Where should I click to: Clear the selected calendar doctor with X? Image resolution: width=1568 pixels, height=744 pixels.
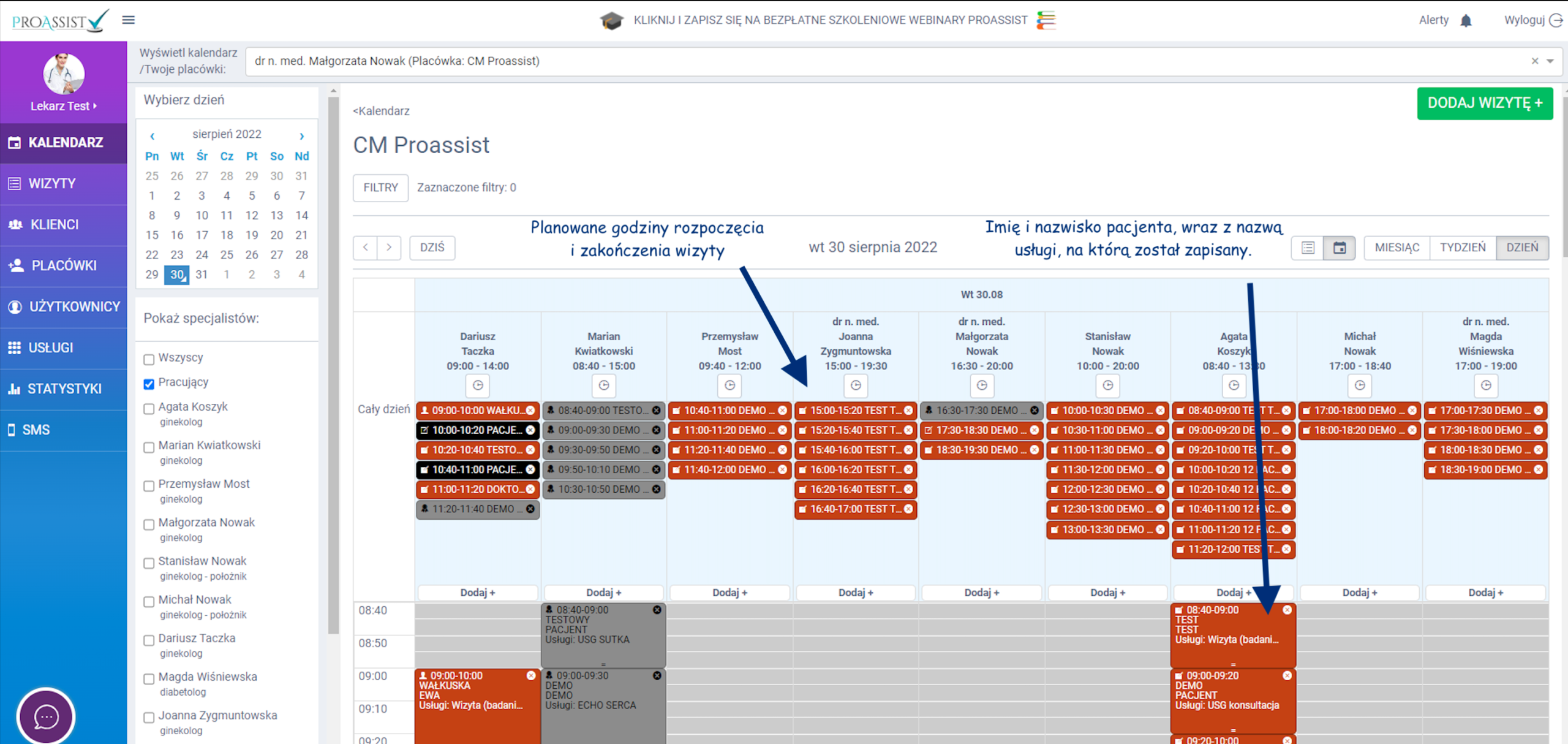(x=1535, y=61)
